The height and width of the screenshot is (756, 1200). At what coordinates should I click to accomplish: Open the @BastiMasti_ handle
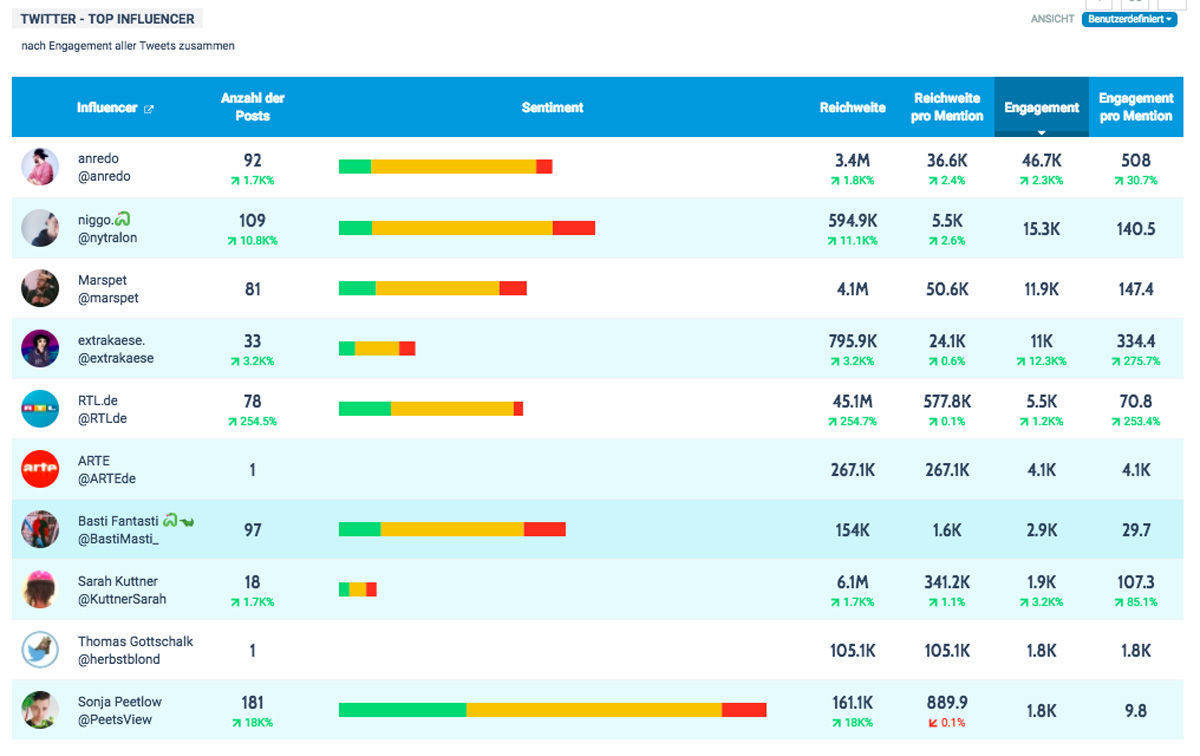click(x=118, y=540)
